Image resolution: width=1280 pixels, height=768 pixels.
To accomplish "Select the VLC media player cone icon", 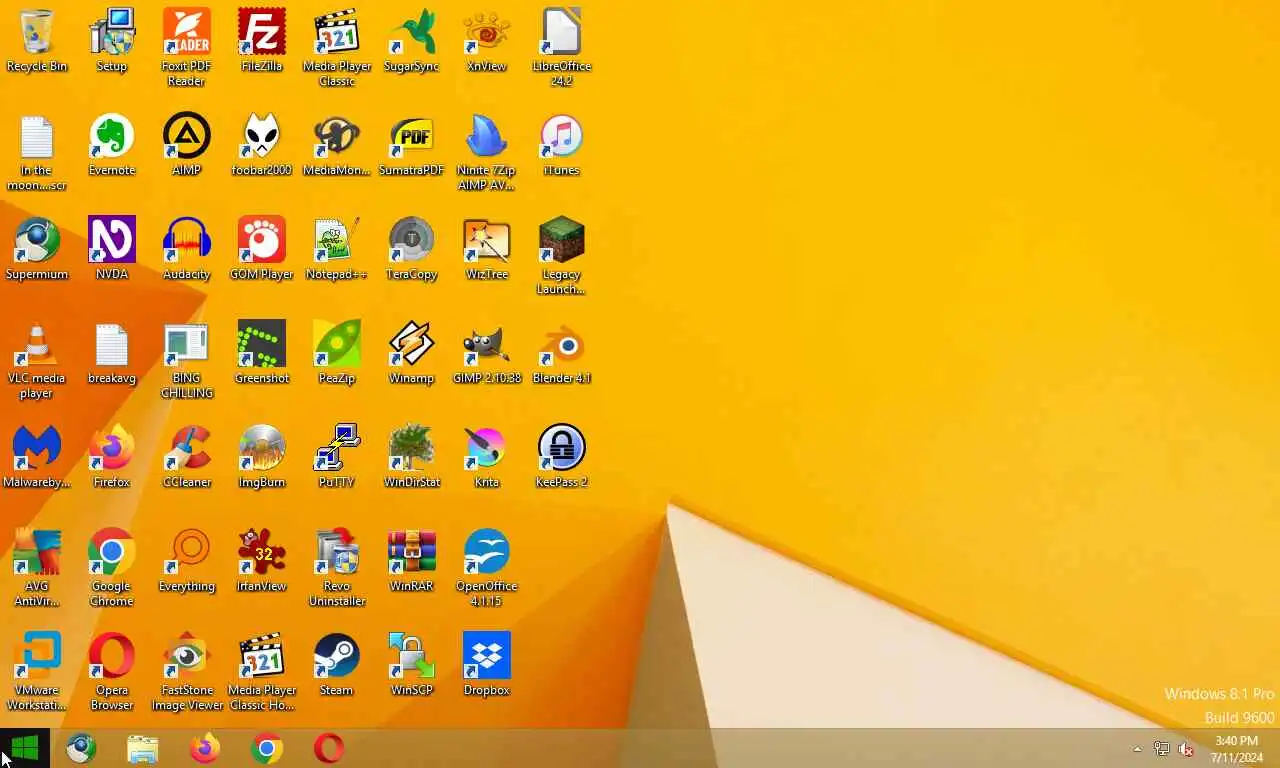I will click(x=37, y=344).
